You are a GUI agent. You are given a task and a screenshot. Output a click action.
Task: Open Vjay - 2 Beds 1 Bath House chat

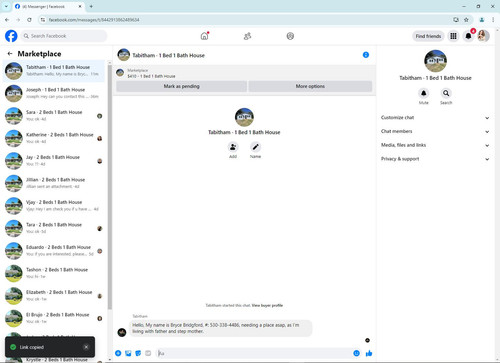click(54, 206)
